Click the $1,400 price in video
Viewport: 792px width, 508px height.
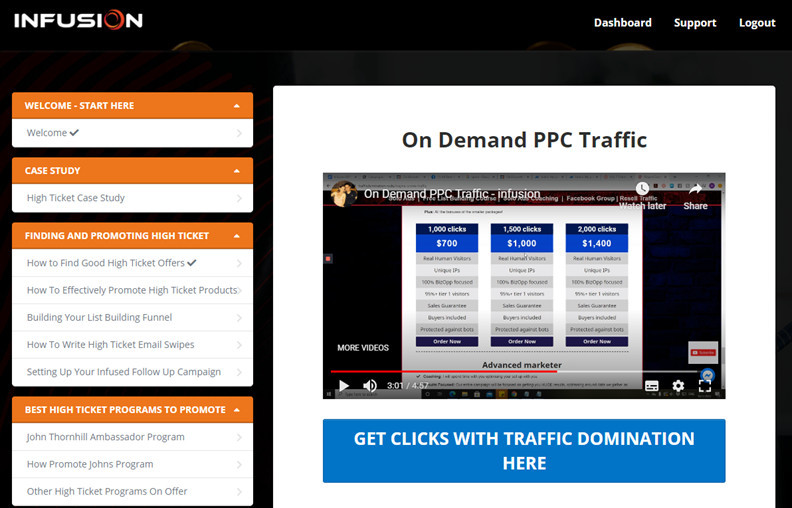[x=597, y=243]
